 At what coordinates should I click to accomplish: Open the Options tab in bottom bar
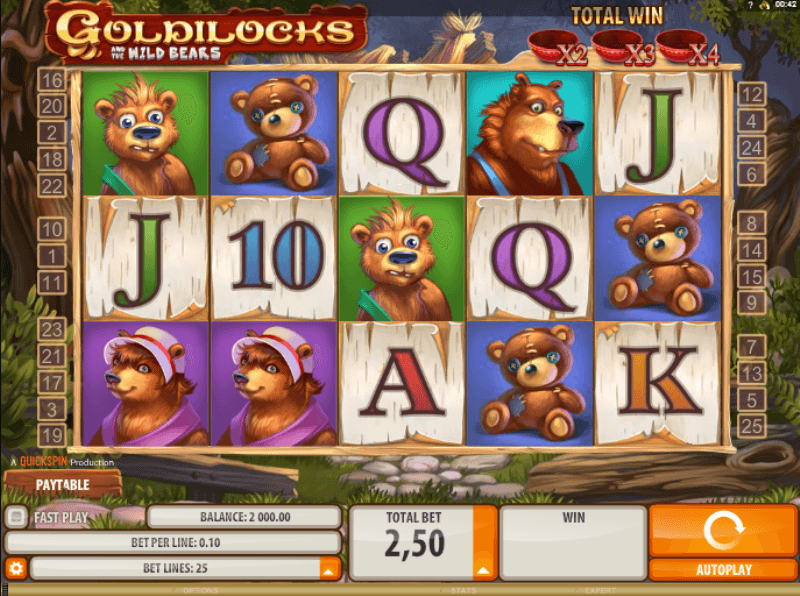click(x=200, y=591)
